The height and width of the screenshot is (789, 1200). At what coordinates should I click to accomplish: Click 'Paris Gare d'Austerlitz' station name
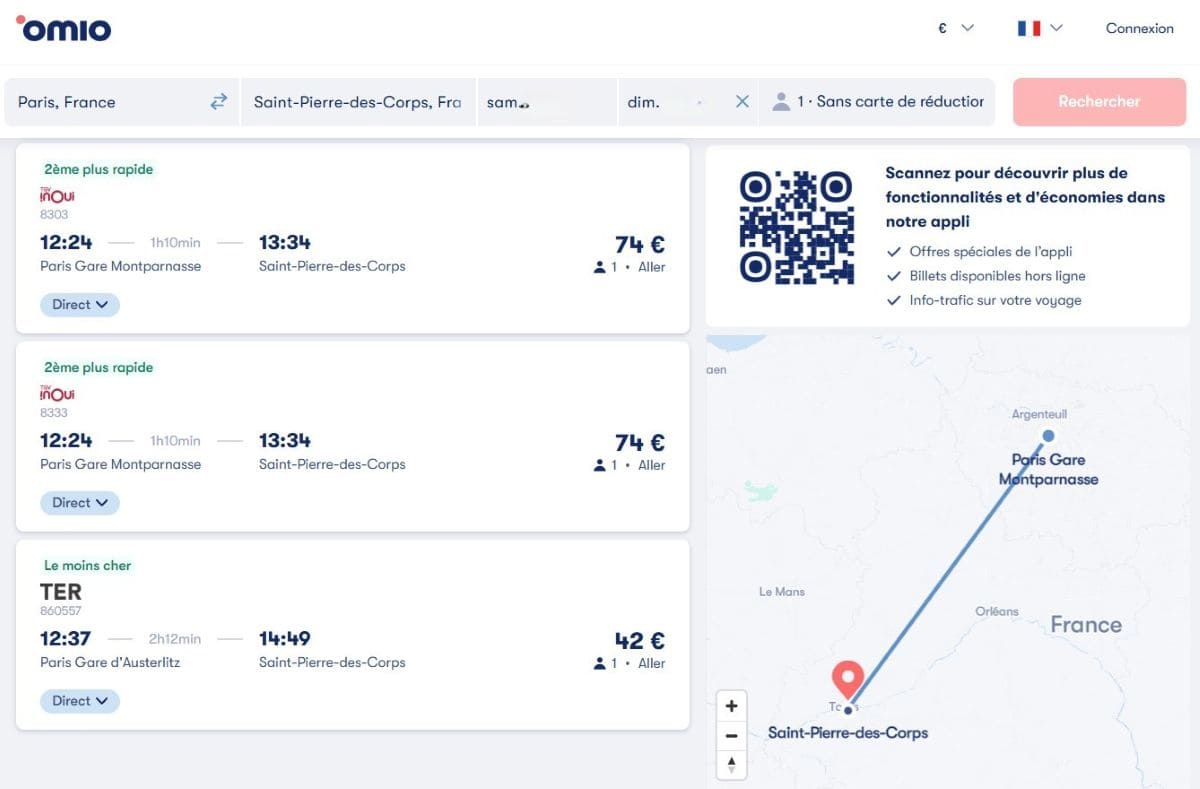click(x=110, y=662)
